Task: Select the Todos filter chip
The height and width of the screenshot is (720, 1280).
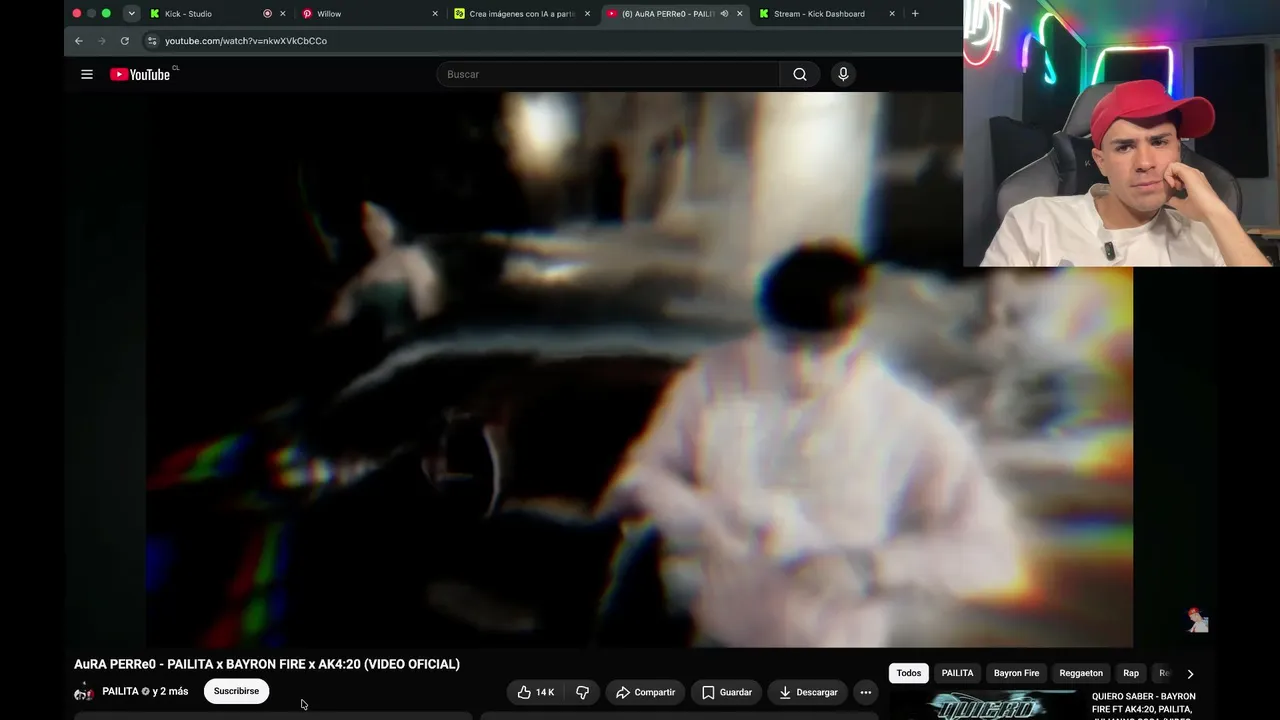Action: tap(909, 673)
